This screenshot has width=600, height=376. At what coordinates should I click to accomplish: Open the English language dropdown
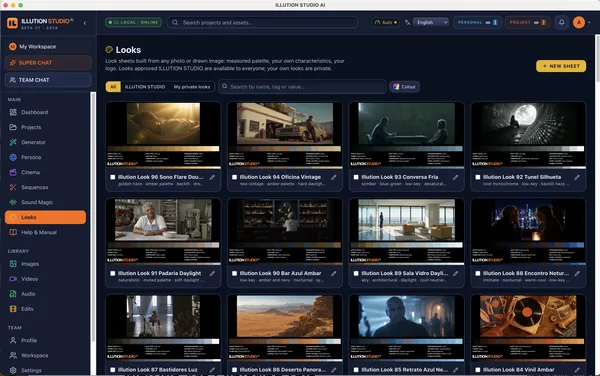(x=431, y=23)
